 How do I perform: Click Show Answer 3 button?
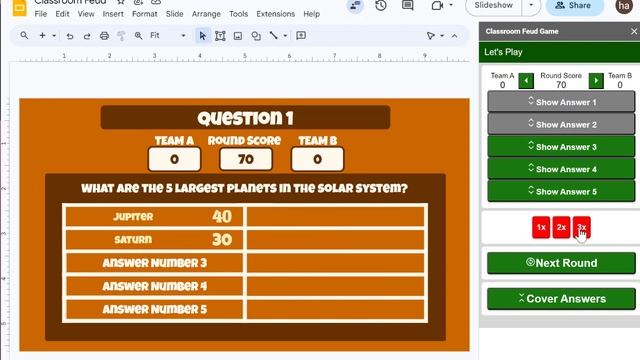coord(561,147)
